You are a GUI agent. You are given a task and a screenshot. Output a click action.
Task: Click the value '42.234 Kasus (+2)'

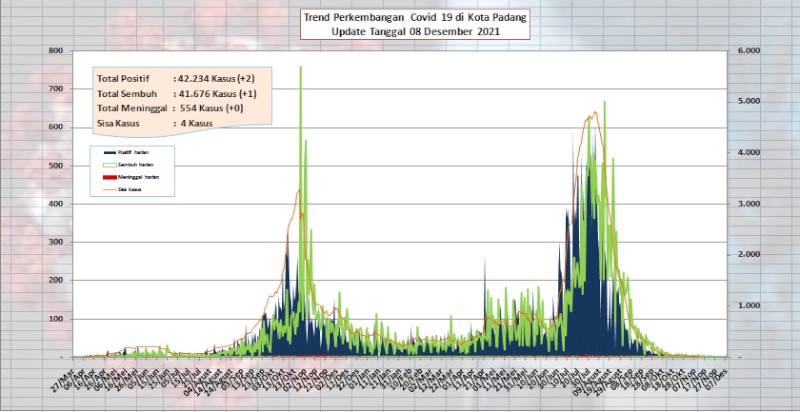(x=217, y=79)
